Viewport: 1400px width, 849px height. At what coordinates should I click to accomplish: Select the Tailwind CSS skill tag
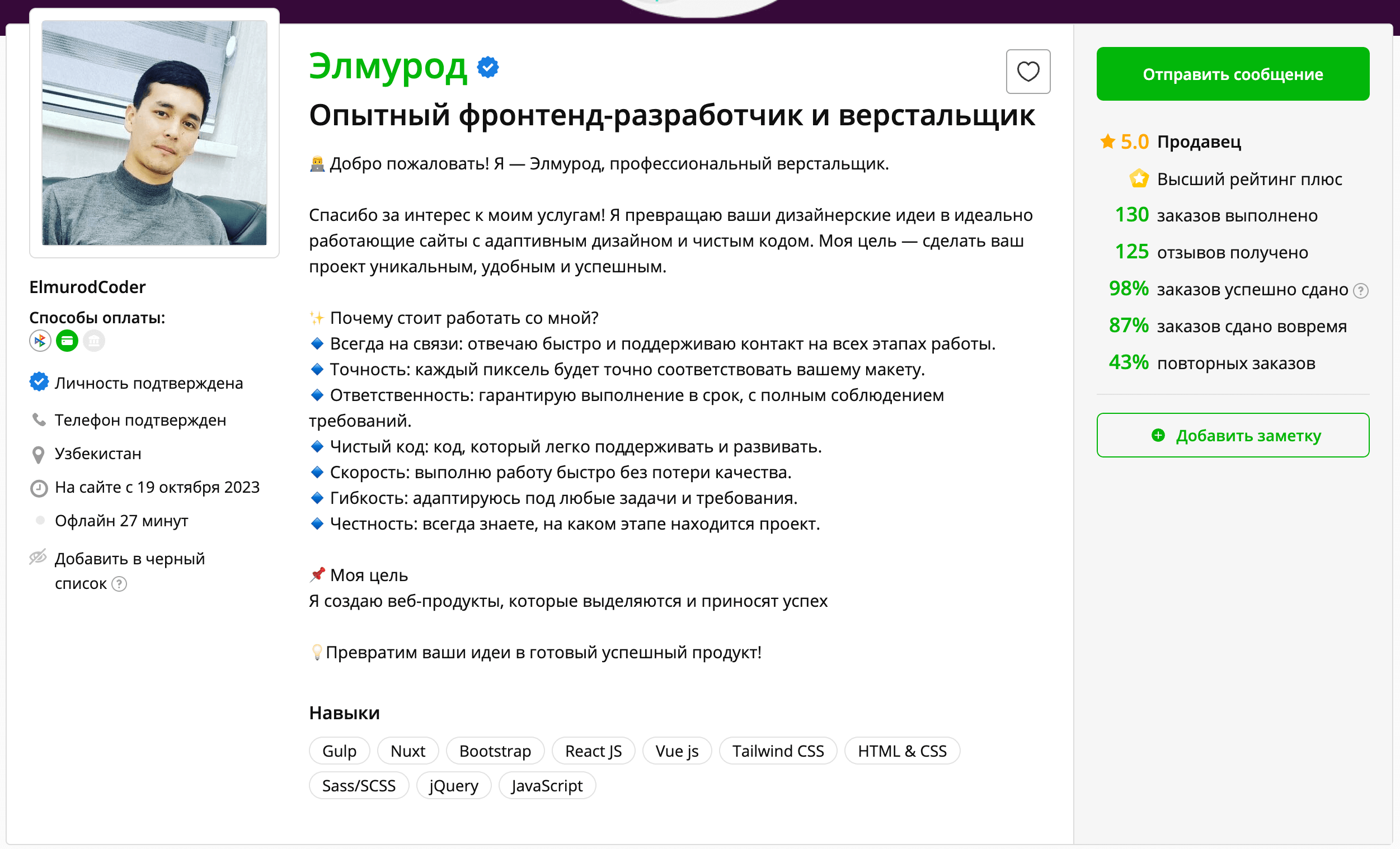pos(777,751)
